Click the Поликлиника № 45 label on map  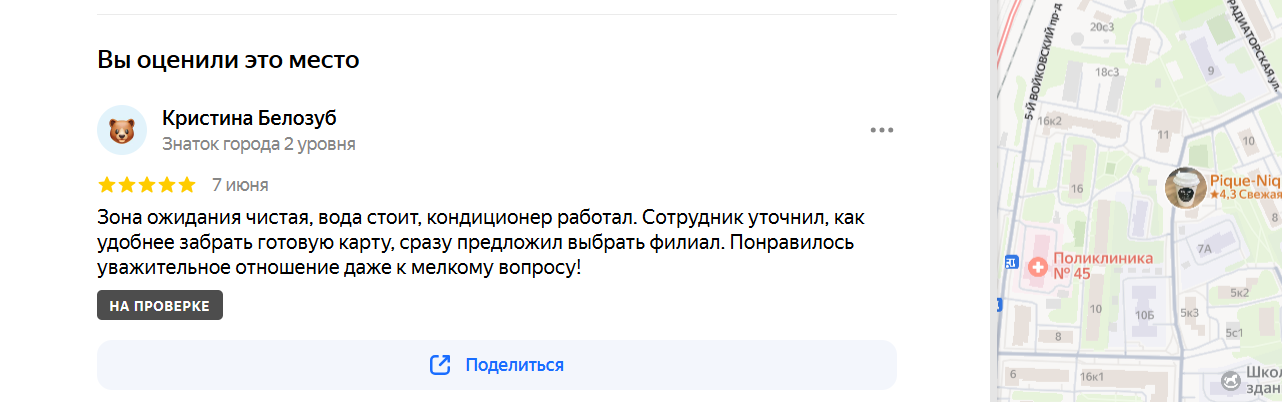(1104, 267)
